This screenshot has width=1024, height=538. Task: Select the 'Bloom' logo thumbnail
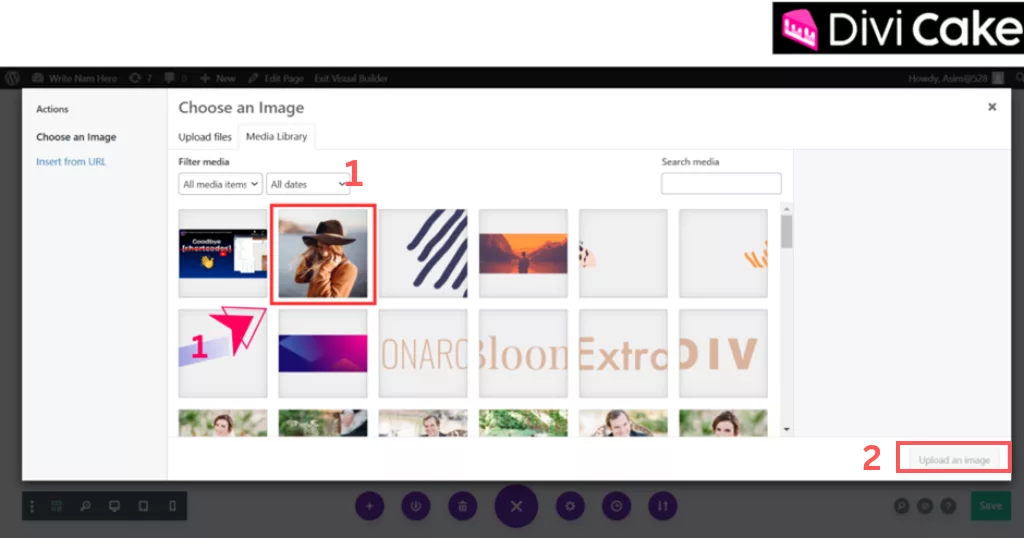coord(523,353)
